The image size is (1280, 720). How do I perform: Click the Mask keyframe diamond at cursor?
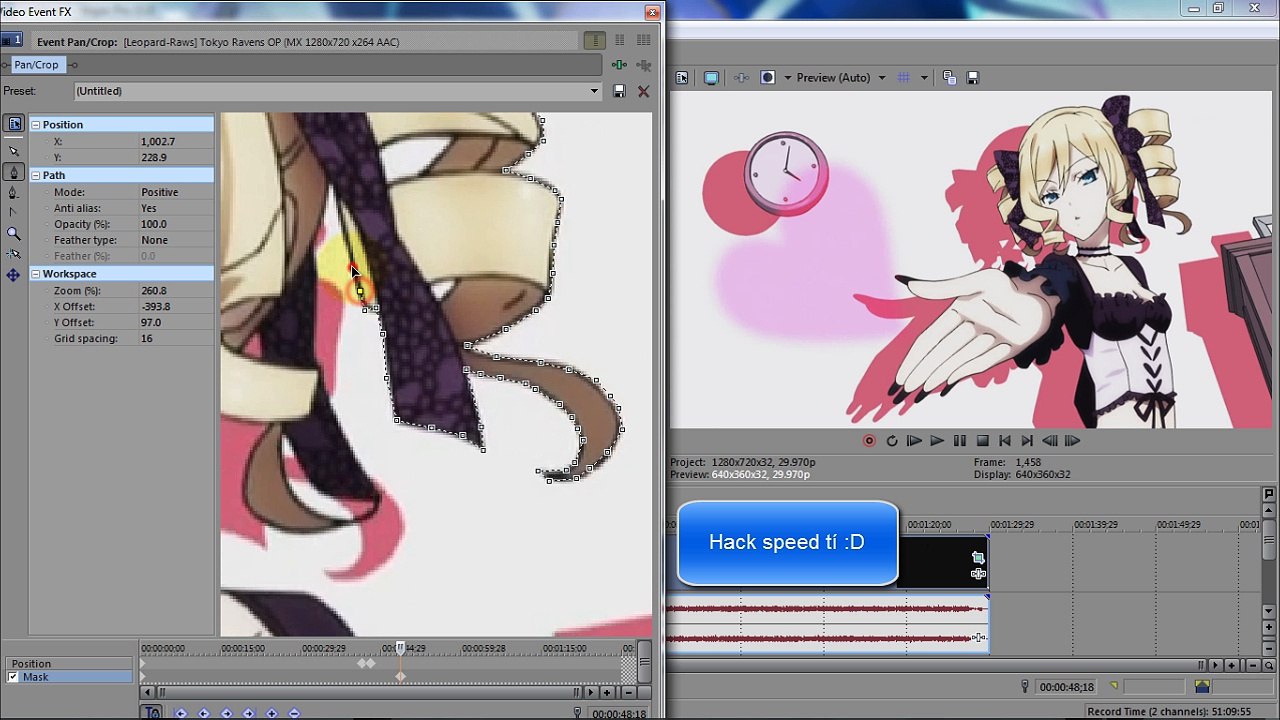[400, 677]
